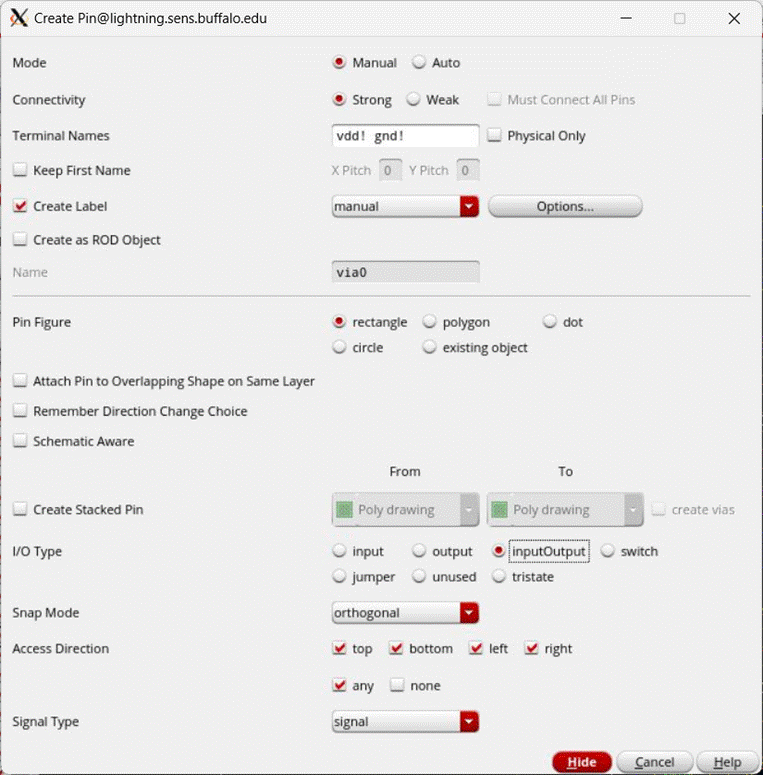This screenshot has width=763, height=775.
Task: Uncheck the bottom access direction
Action: (396, 649)
